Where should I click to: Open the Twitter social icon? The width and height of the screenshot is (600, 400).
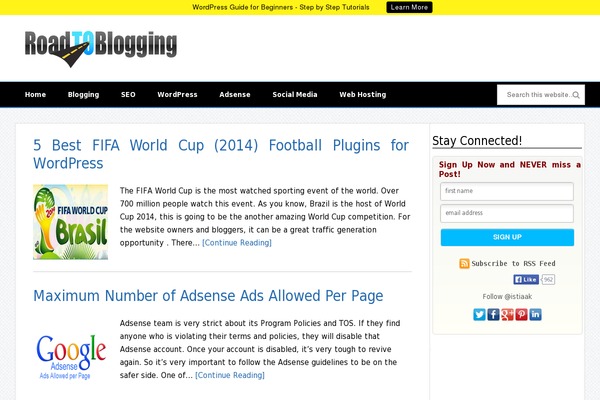[479, 315]
